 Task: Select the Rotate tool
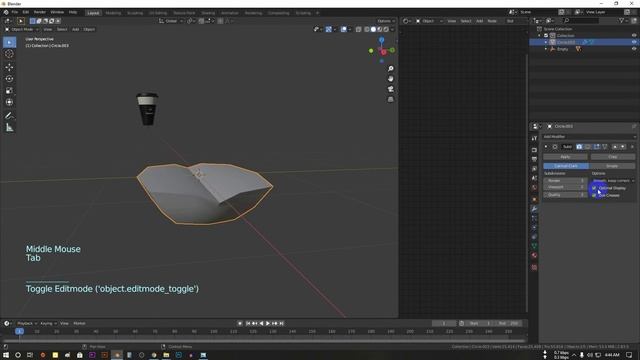pos(9,79)
